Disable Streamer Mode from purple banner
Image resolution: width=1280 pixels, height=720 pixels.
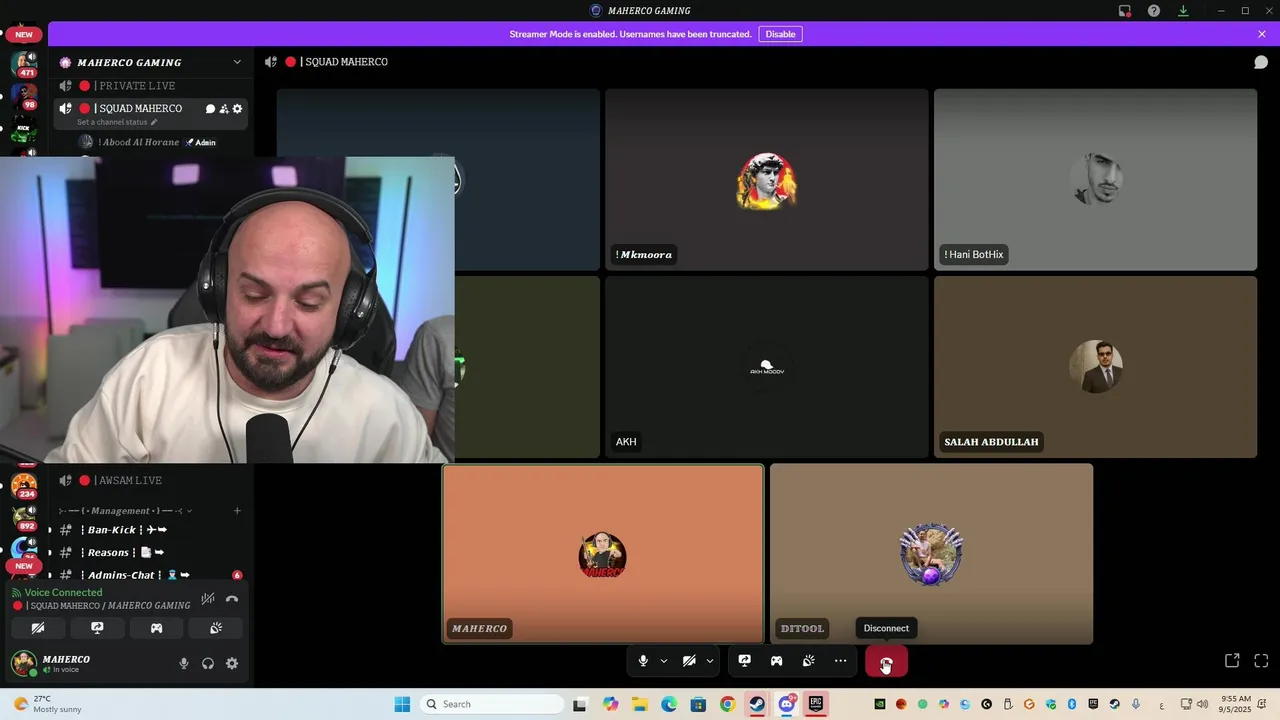click(780, 34)
